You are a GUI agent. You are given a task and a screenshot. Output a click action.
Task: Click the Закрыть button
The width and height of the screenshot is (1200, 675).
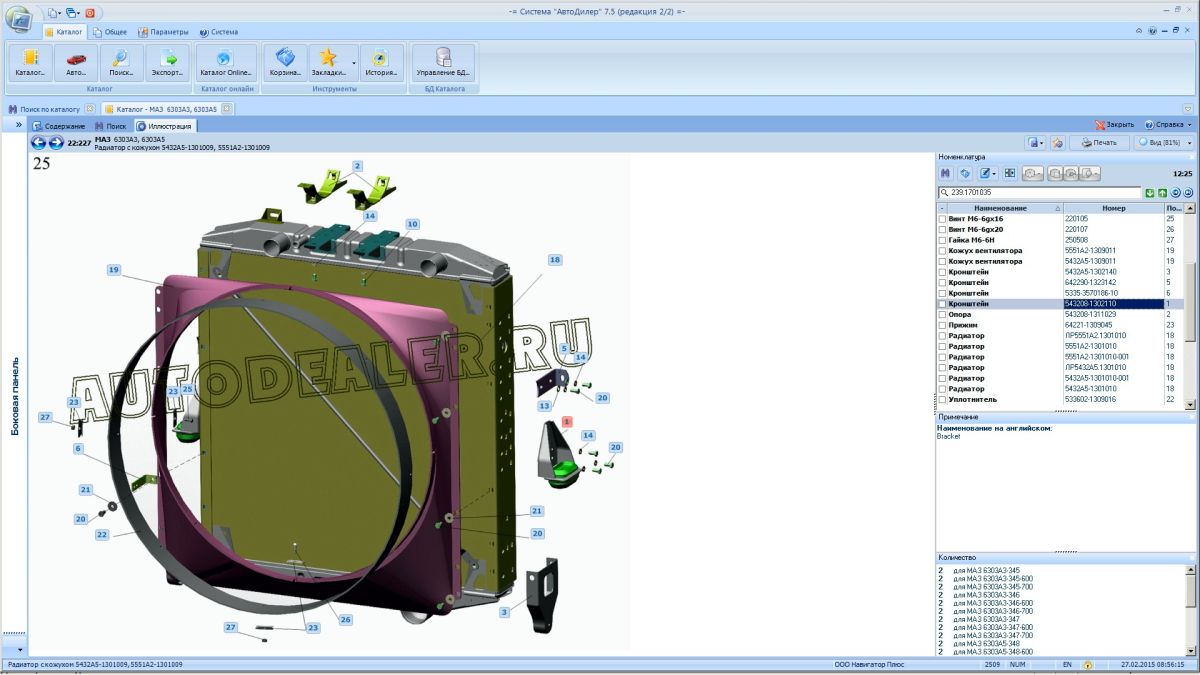(x=1115, y=125)
